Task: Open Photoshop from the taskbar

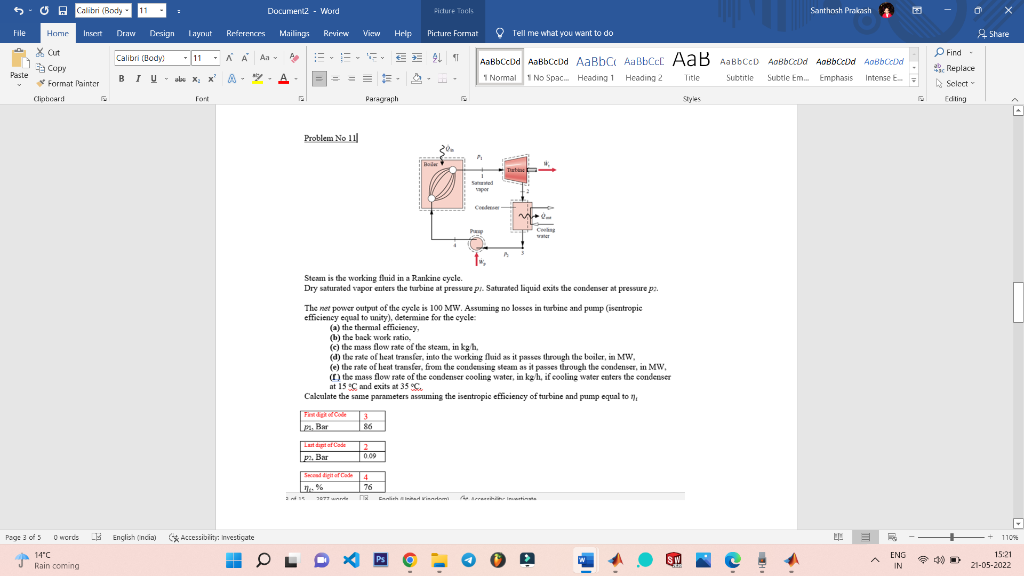Action: tap(380, 561)
